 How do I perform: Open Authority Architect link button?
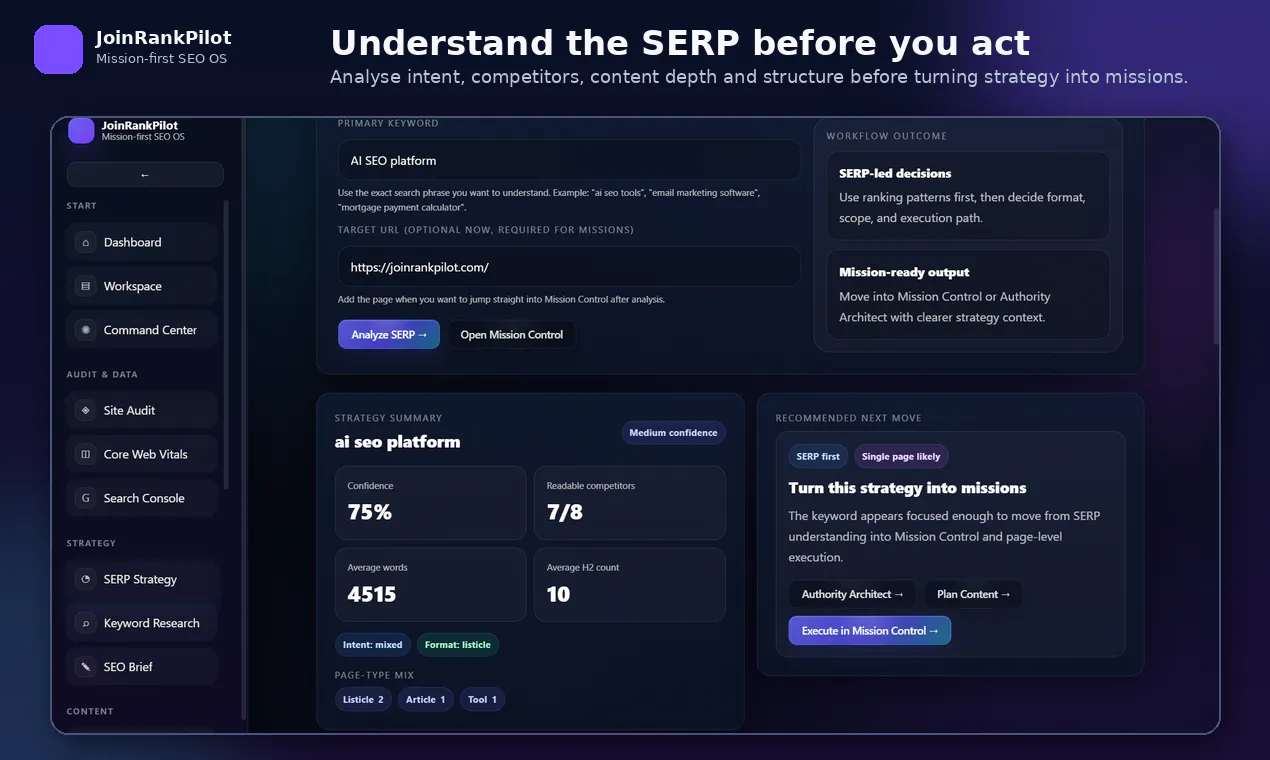[852, 594]
